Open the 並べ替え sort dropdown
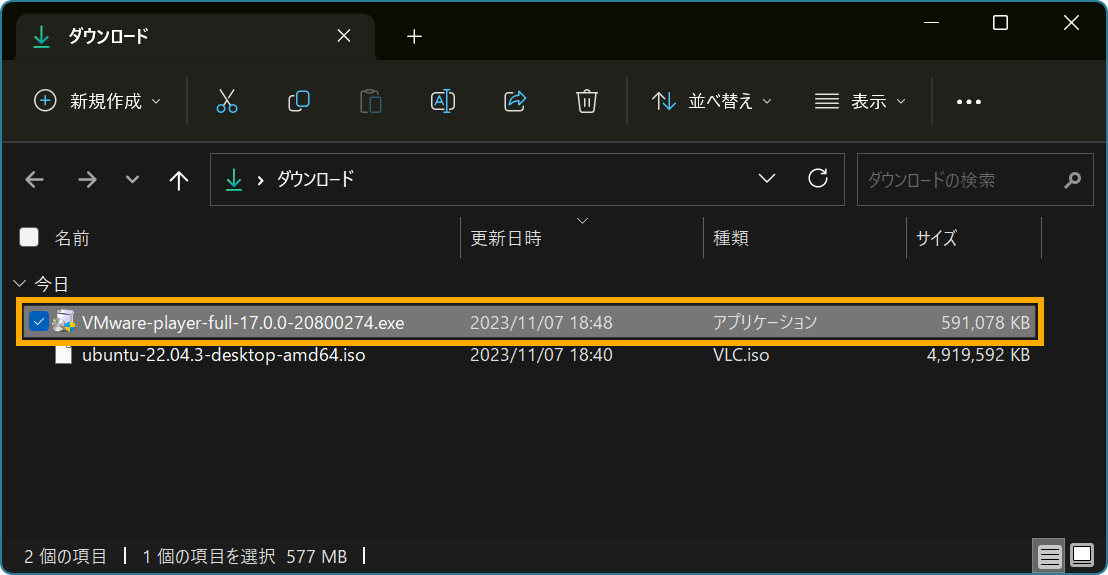Screen dimensions: 1108x575 coord(712,101)
